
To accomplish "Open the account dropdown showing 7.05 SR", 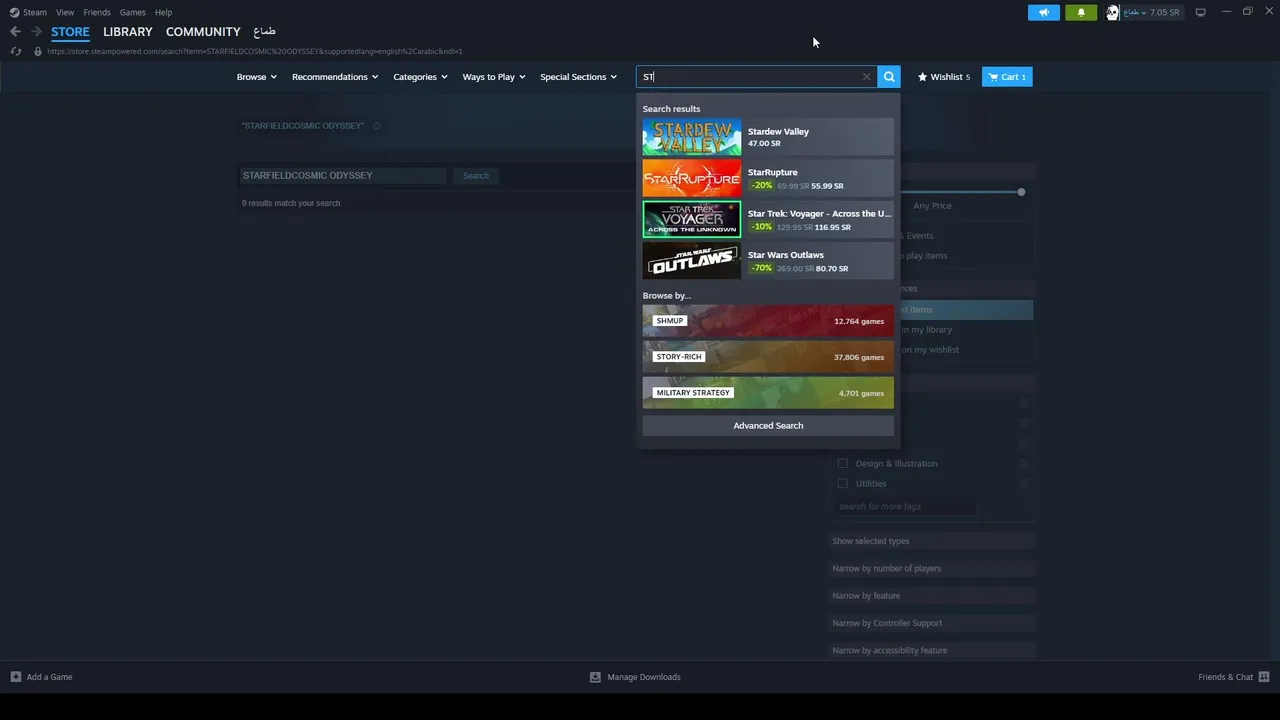I will click(x=1152, y=12).
